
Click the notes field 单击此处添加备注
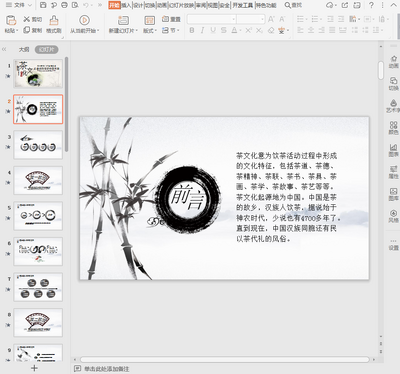point(106,369)
